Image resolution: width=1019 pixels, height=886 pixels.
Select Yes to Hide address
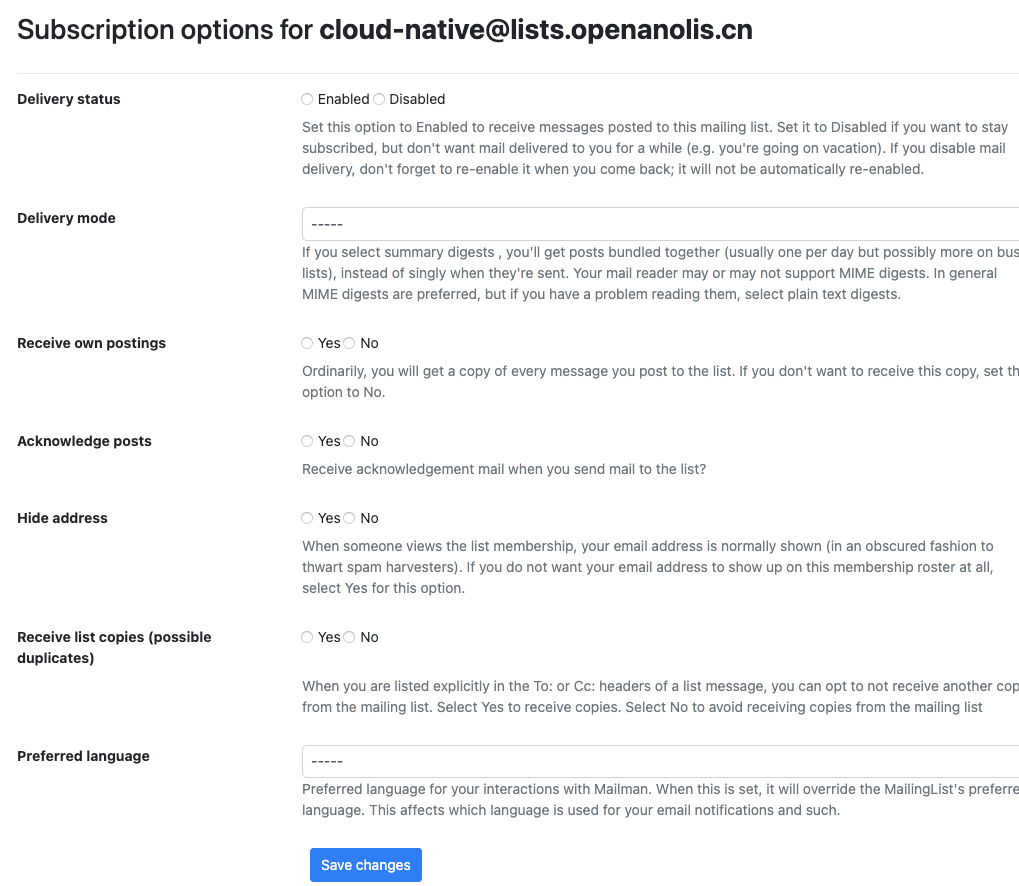307,518
